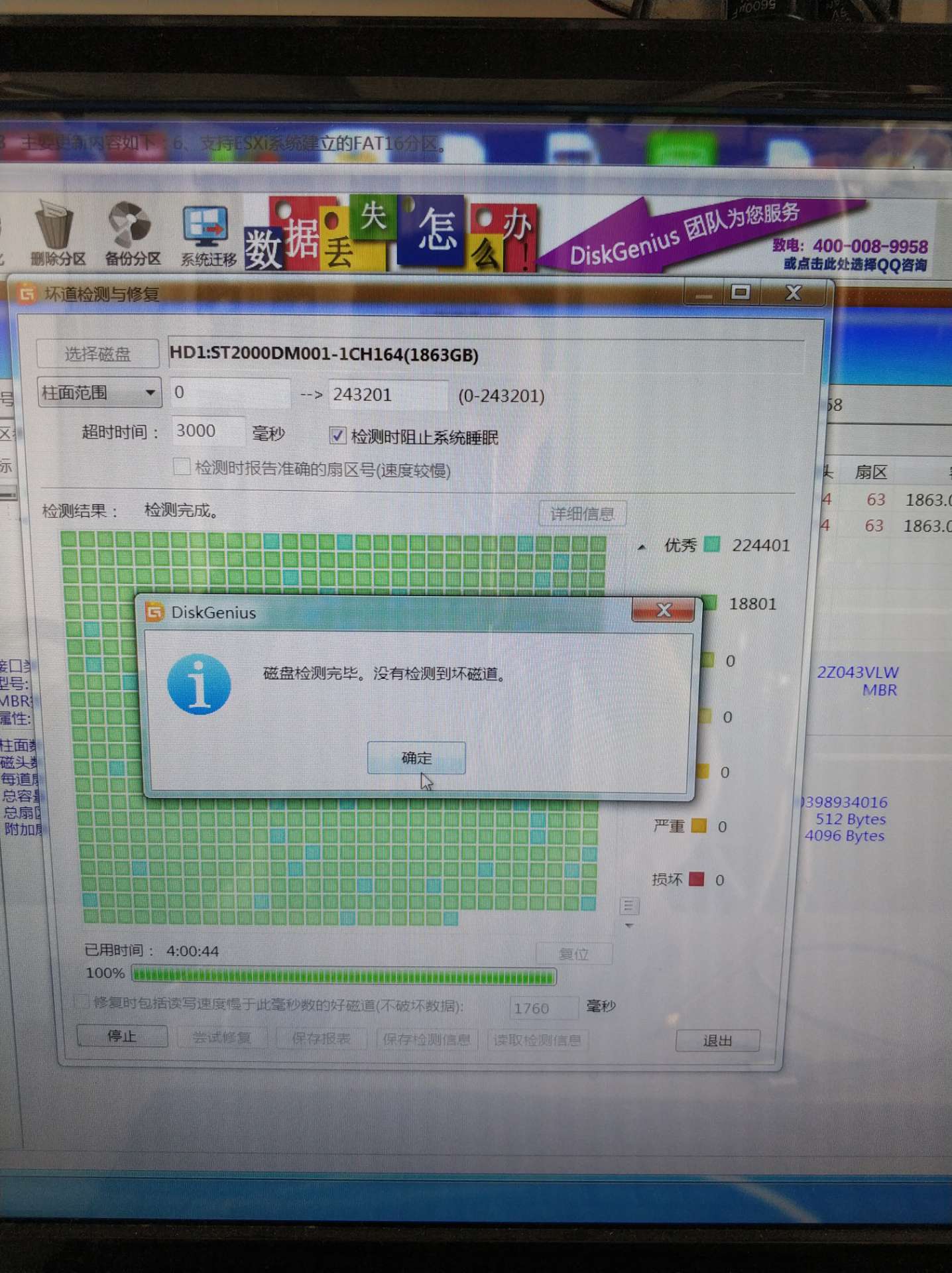
Task: Click the green 100% progress bar
Action: (x=343, y=975)
